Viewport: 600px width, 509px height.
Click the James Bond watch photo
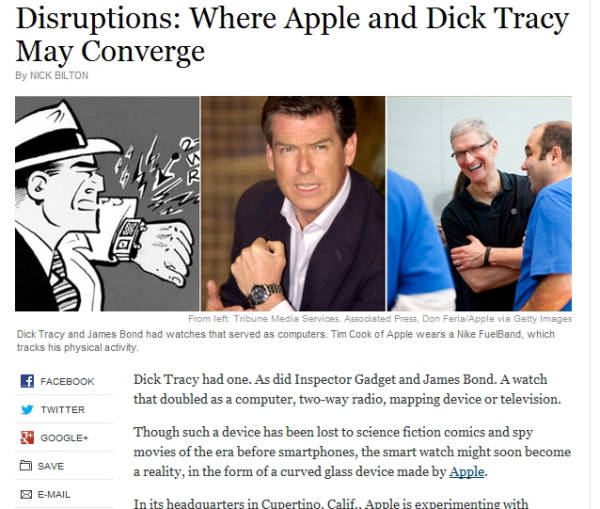click(x=293, y=203)
